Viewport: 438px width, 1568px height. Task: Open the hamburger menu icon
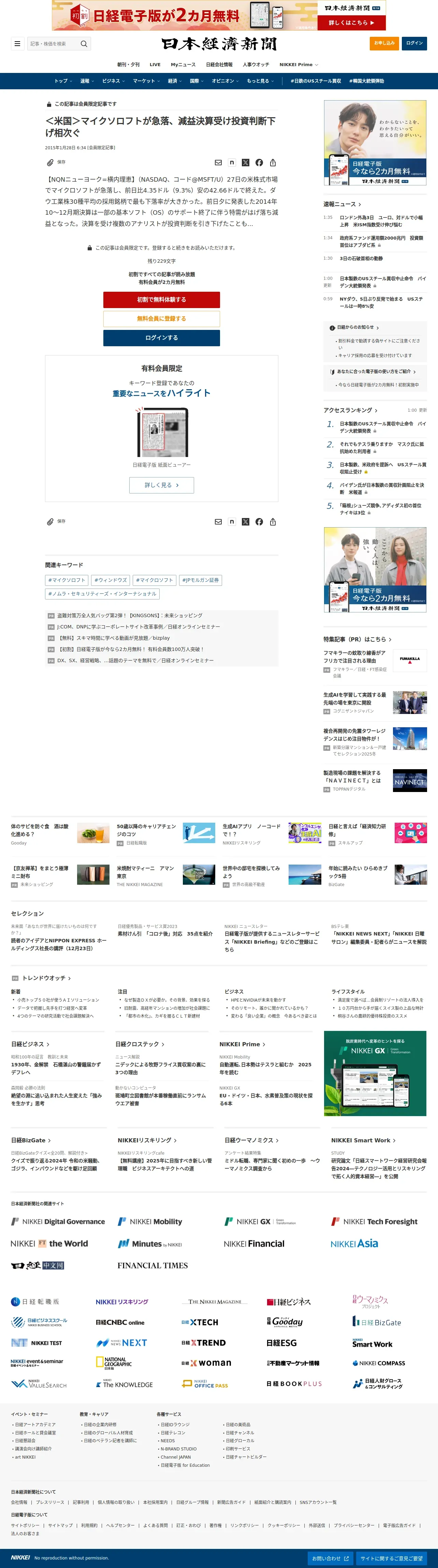[x=17, y=44]
